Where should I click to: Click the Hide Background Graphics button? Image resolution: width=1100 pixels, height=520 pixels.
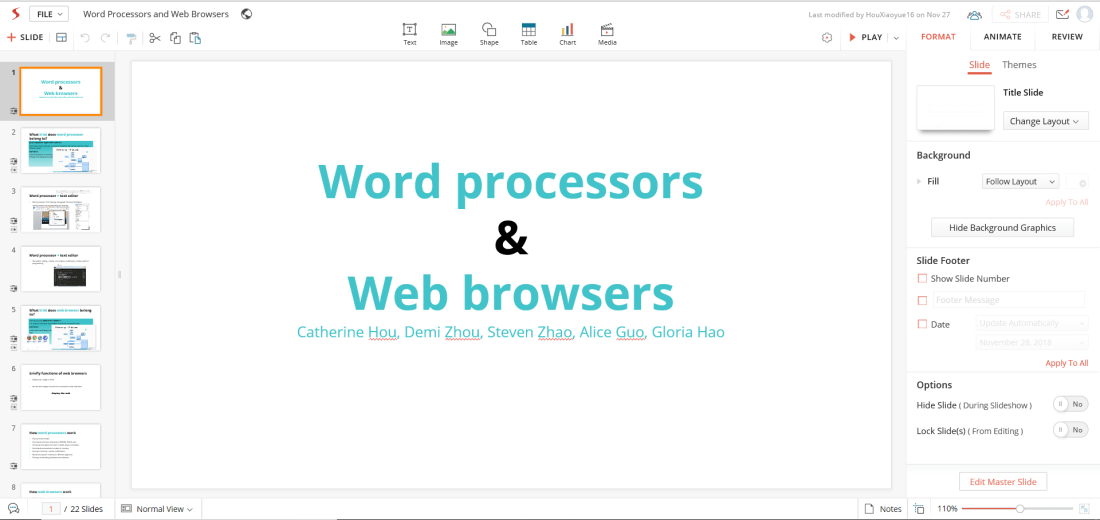coord(1002,228)
